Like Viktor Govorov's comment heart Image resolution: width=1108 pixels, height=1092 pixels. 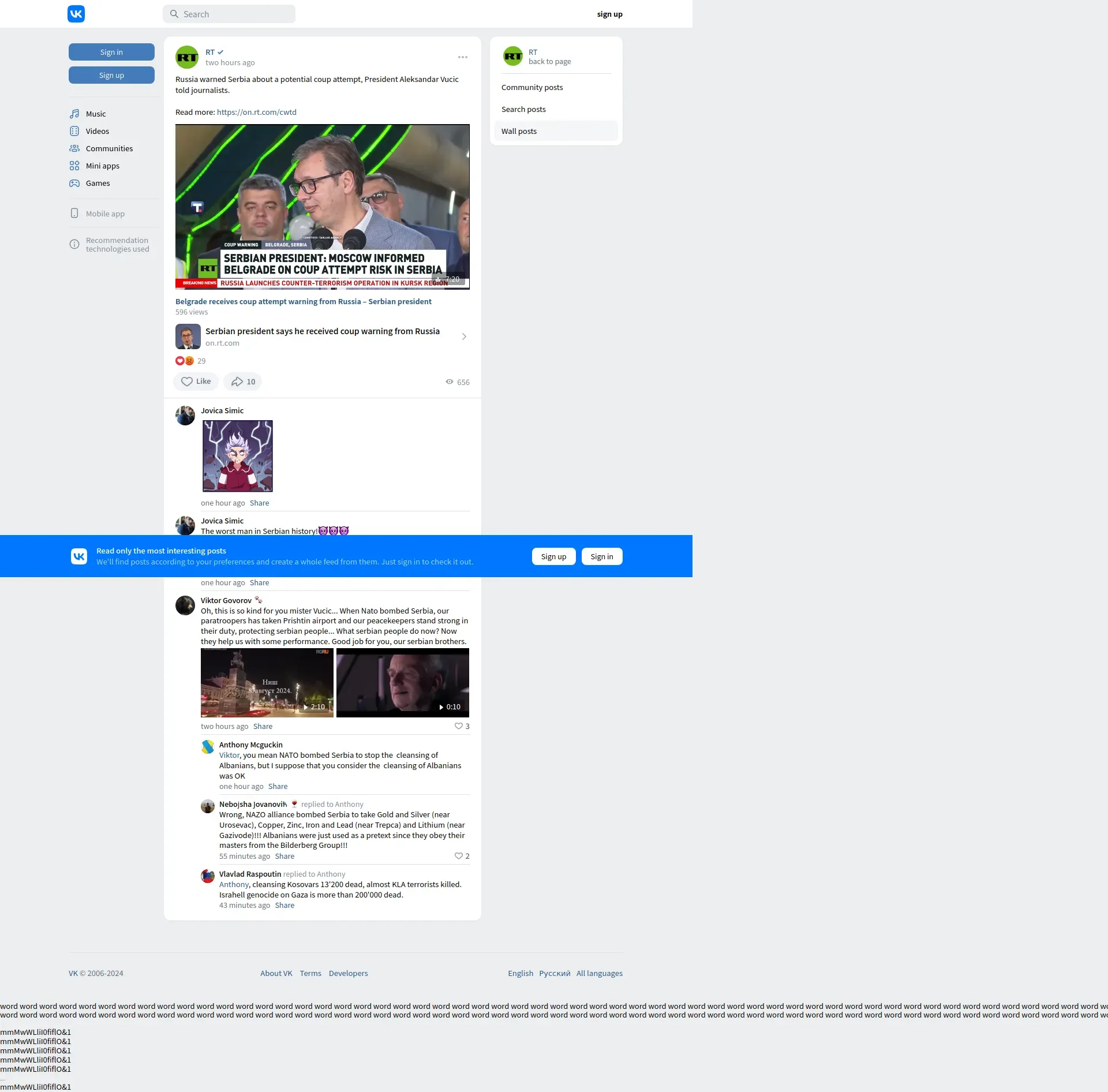pyautogui.click(x=459, y=726)
